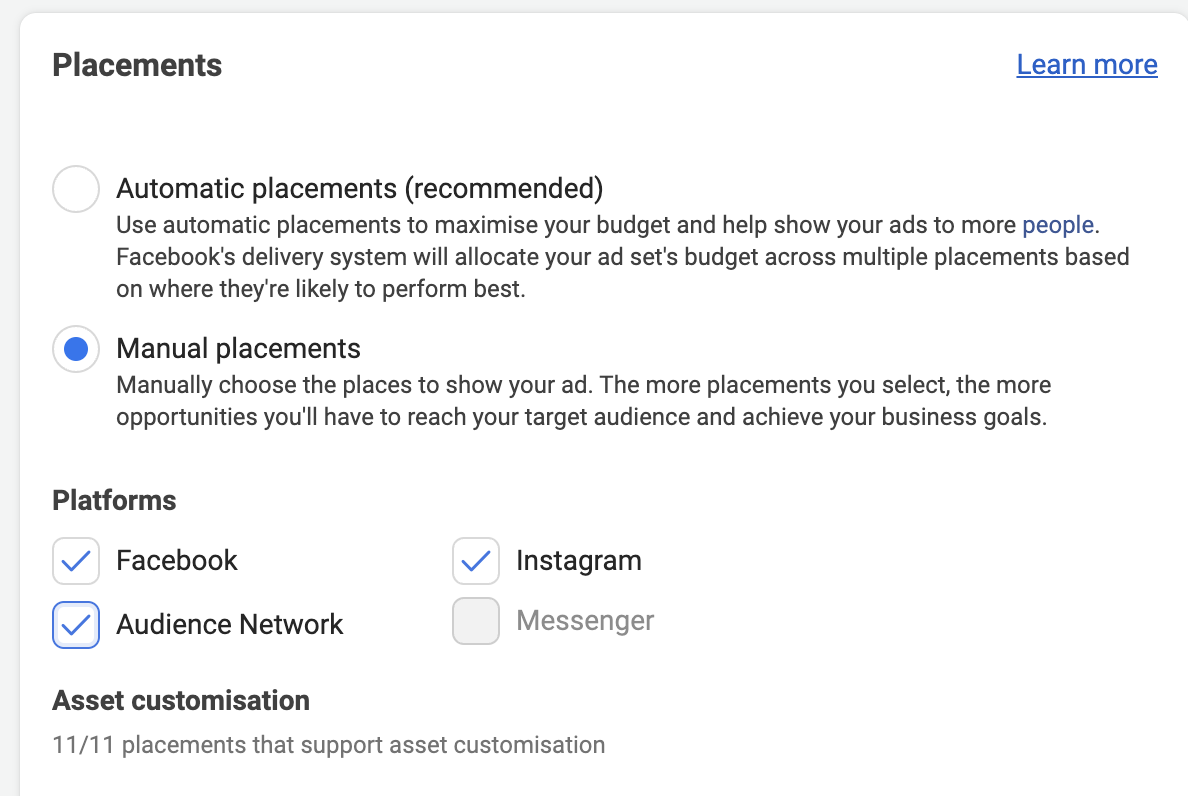
Task: Click the Instagram label text
Action: [578, 561]
